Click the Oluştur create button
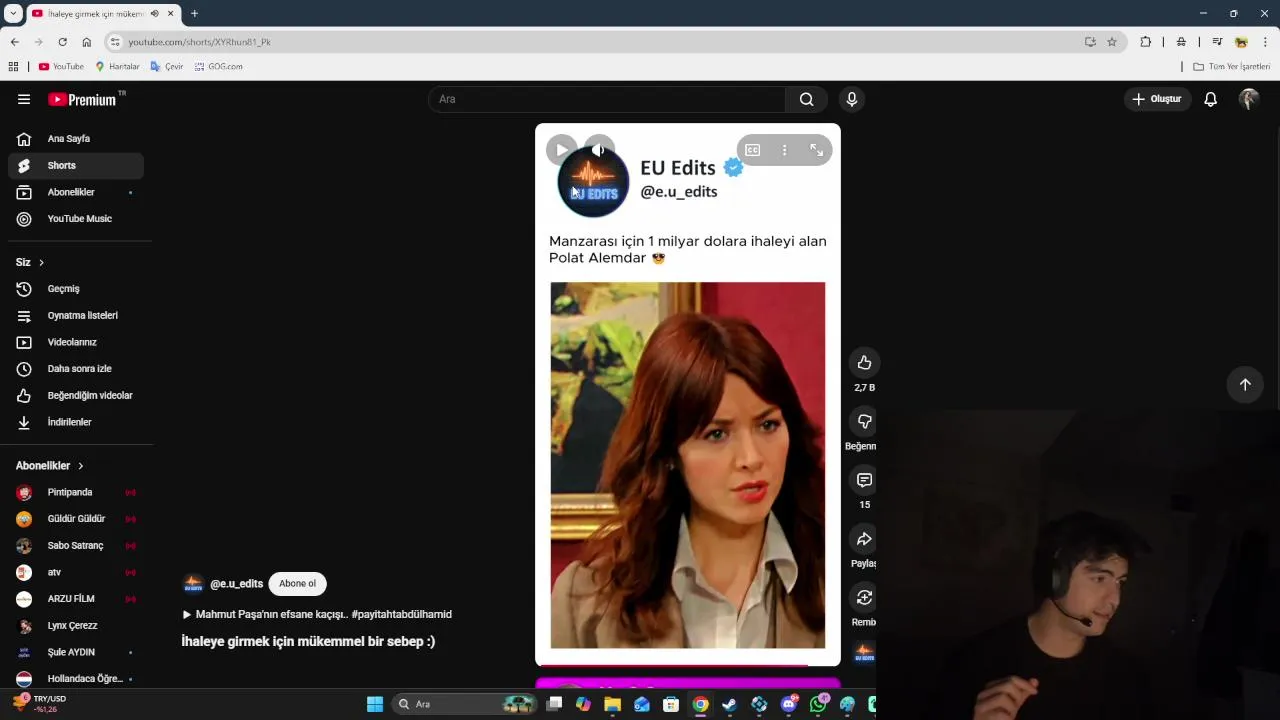Screen dimensions: 1280x720 pyautogui.click(x=1156, y=99)
